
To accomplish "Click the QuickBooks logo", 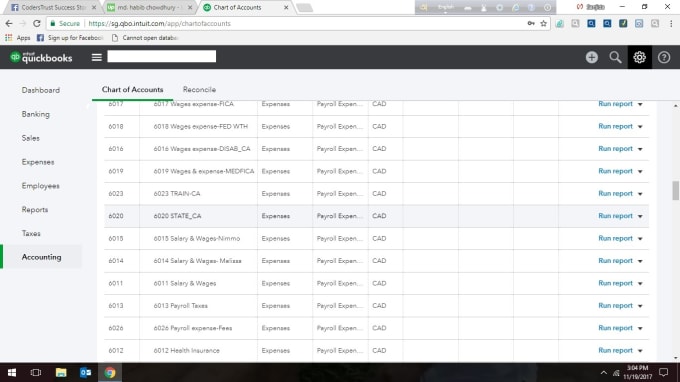I will 41,57.
